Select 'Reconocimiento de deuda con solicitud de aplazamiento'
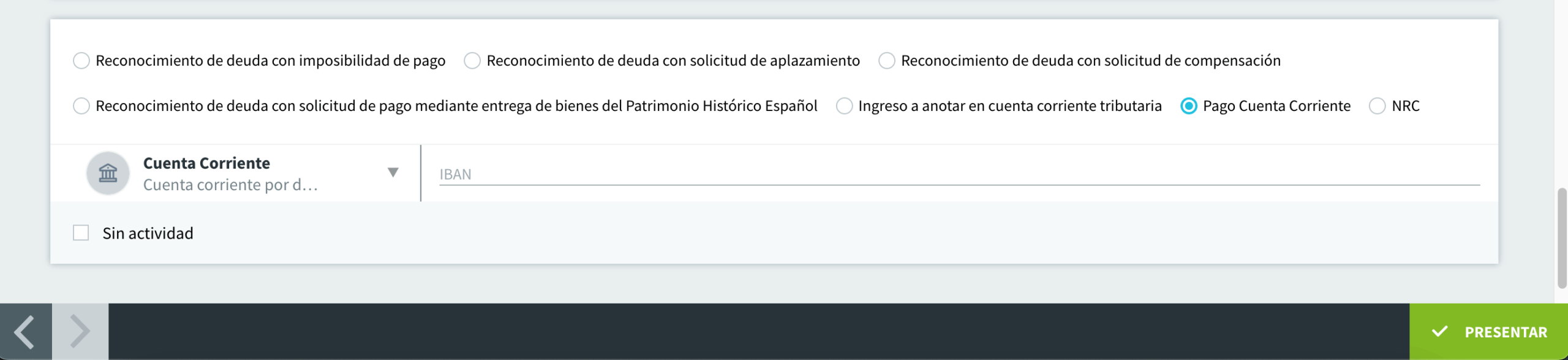The image size is (1568, 360). pyautogui.click(x=472, y=61)
